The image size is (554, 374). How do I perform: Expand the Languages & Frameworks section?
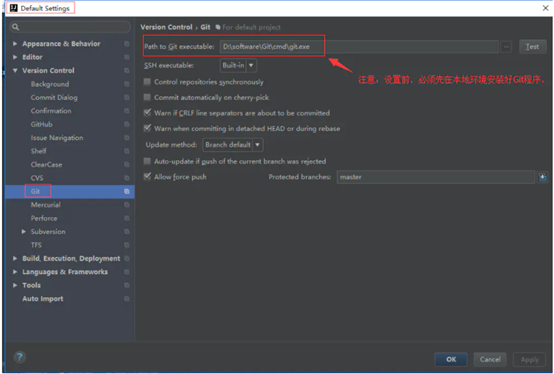tap(15, 272)
